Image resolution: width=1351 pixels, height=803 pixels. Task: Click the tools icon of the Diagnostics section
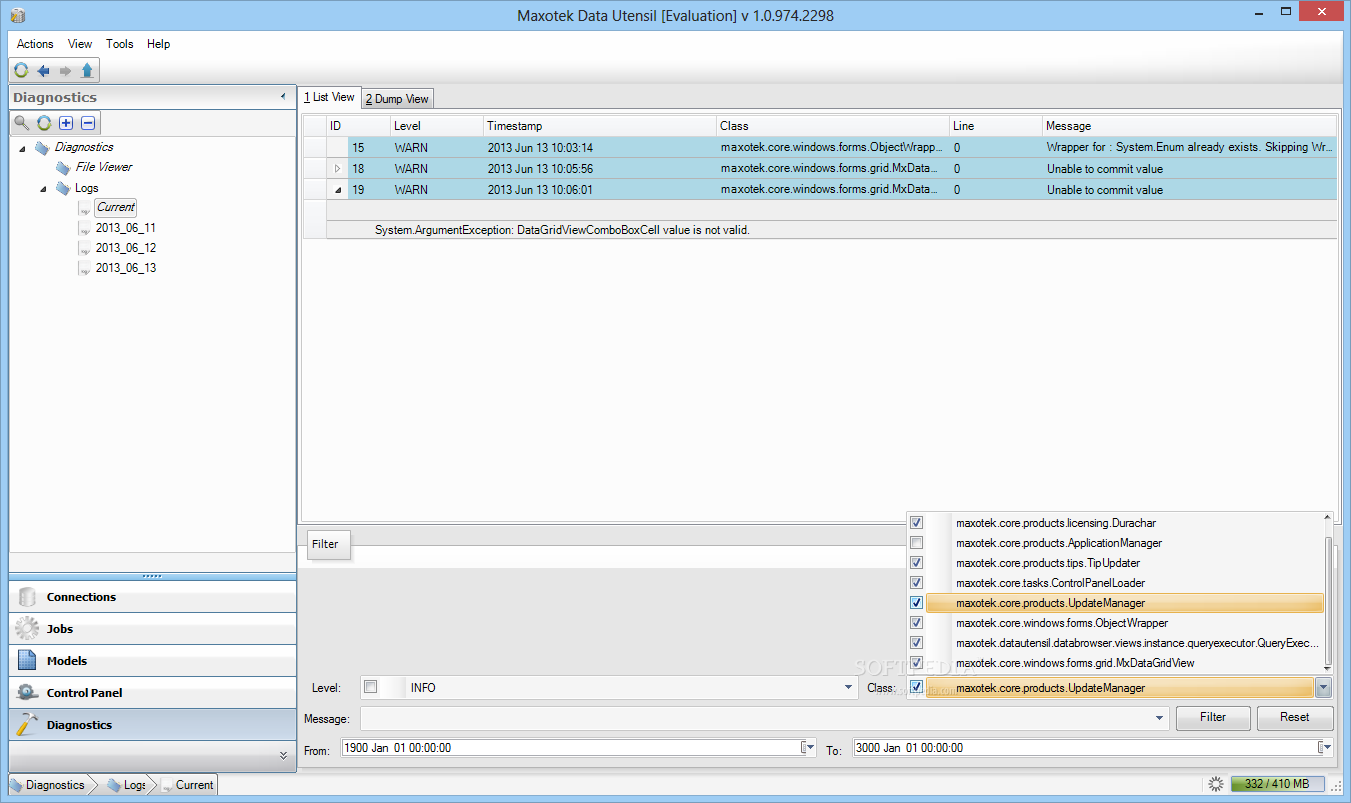[x=28, y=725]
